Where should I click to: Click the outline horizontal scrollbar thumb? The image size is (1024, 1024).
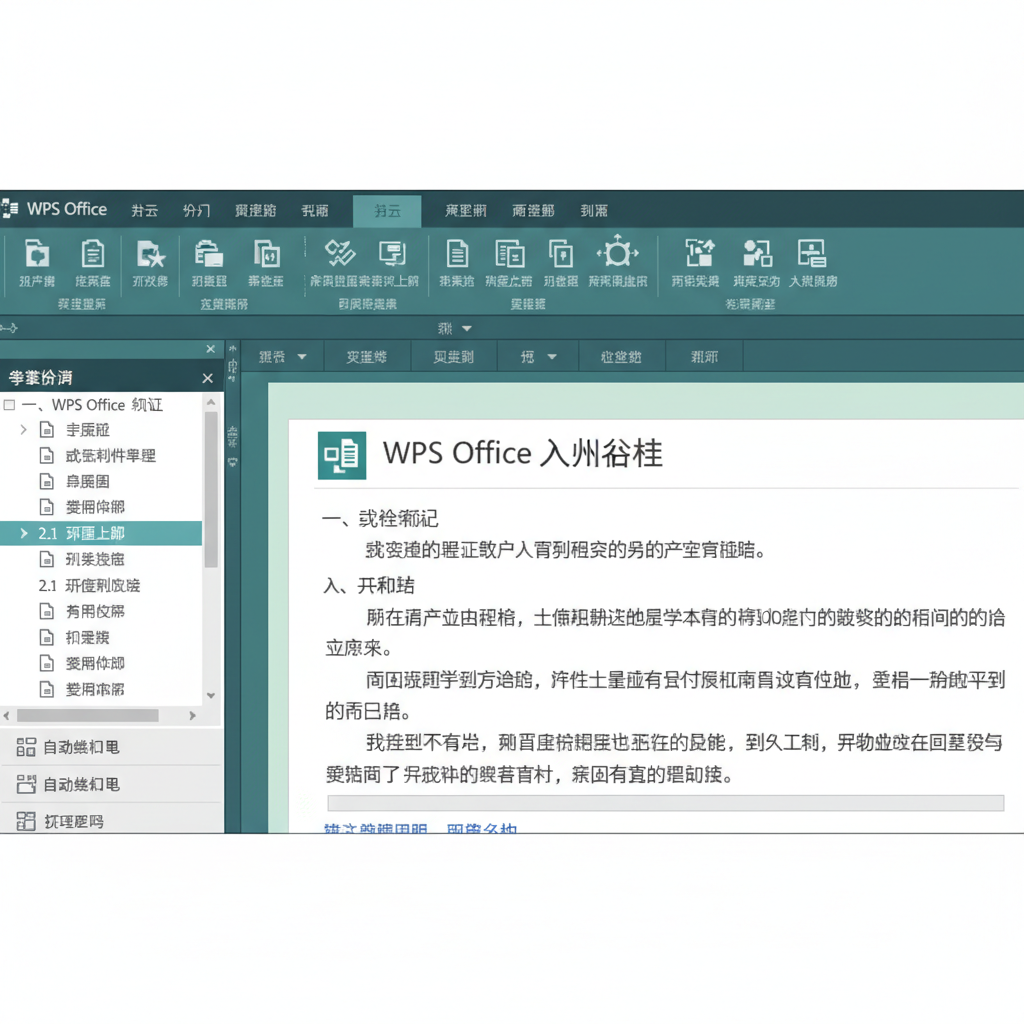[88, 716]
